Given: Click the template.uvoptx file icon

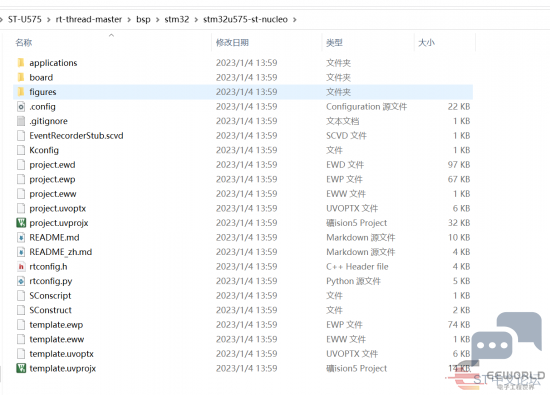Looking at the screenshot, I should 21,354.
